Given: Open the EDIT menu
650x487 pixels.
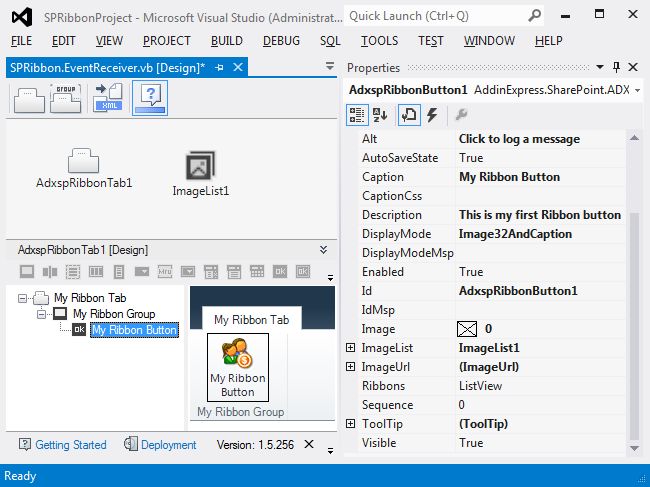Looking at the screenshot, I should [x=63, y=41].
